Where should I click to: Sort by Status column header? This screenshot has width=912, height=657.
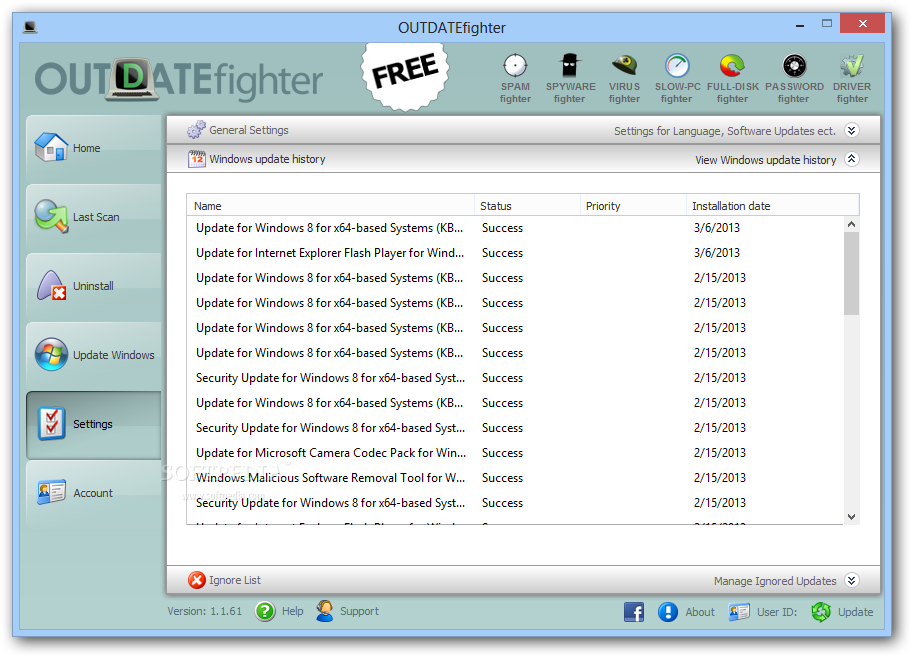pos(527,206)
